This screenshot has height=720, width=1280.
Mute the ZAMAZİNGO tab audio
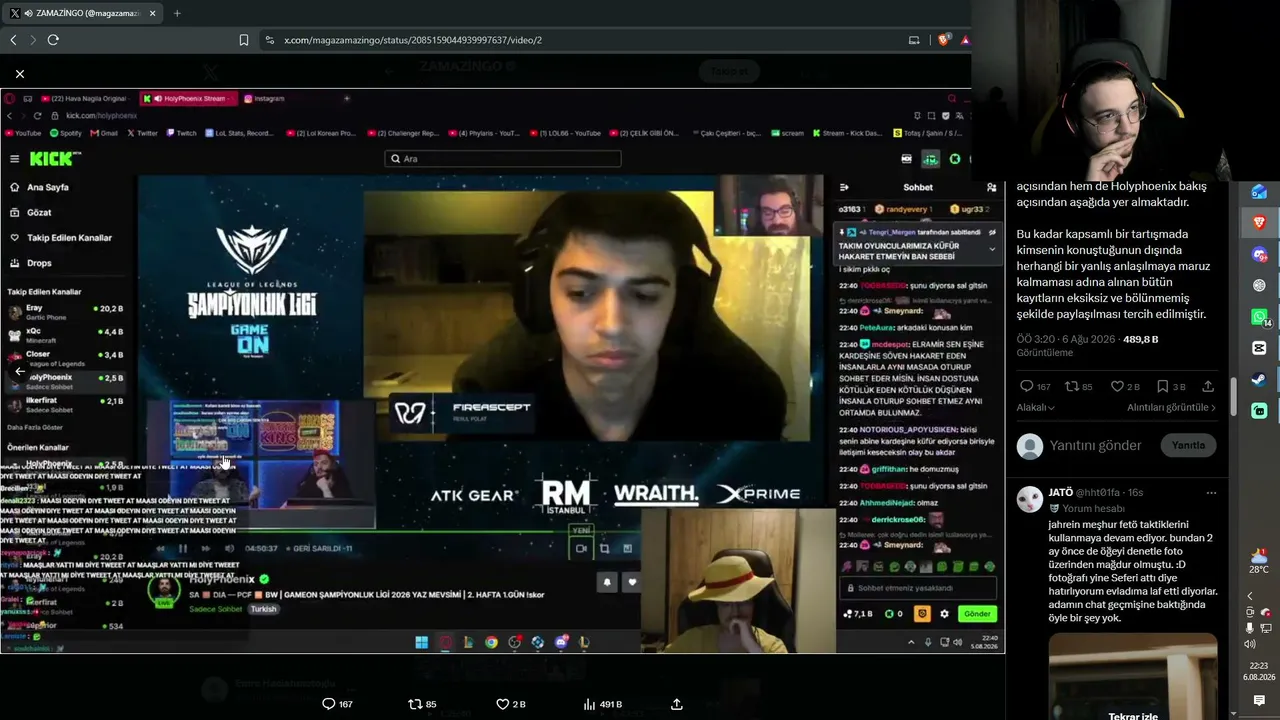pyautogui.click(x=27, y=13)
